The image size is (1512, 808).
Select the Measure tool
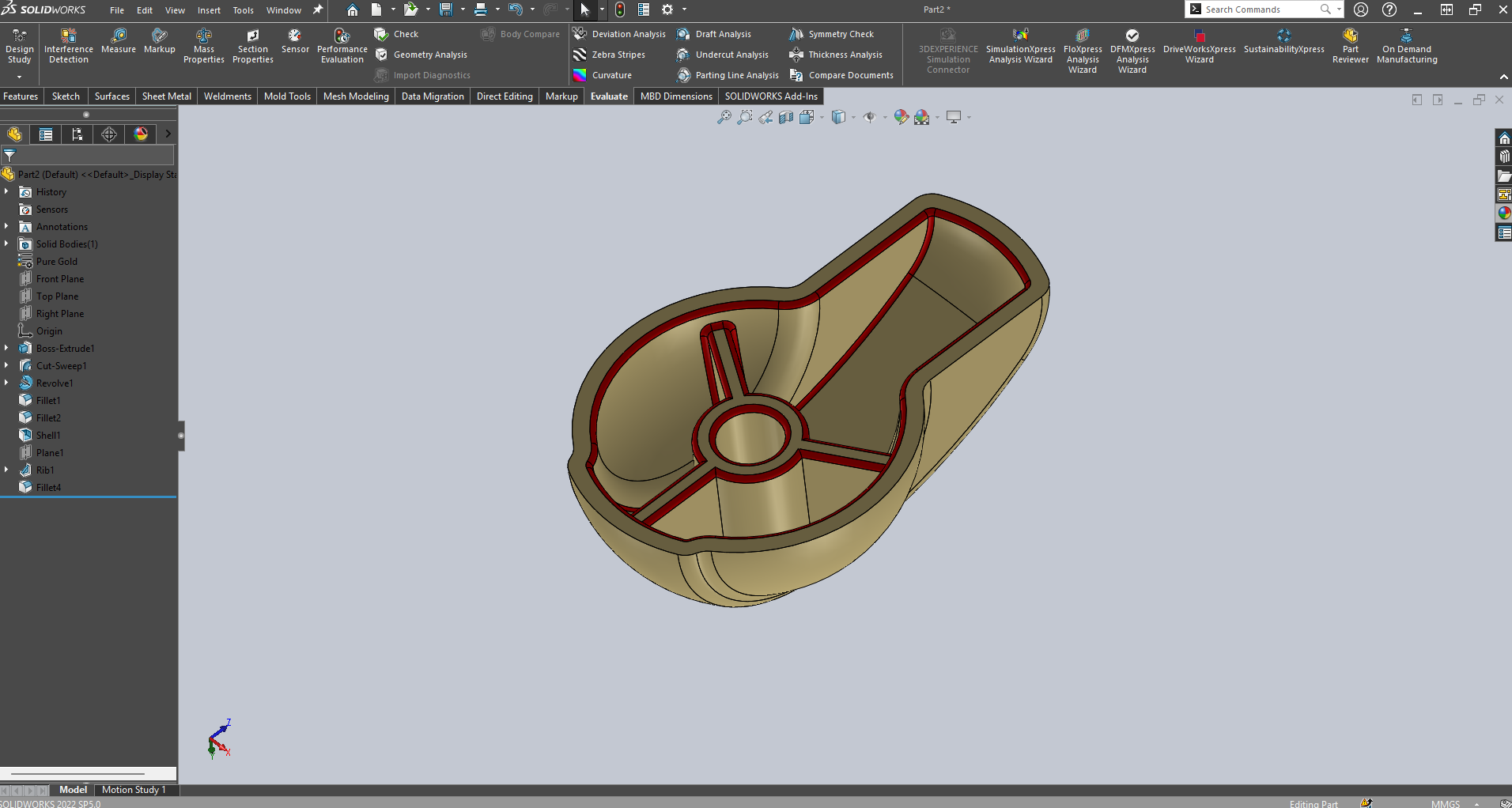click(x=119, y=41)
